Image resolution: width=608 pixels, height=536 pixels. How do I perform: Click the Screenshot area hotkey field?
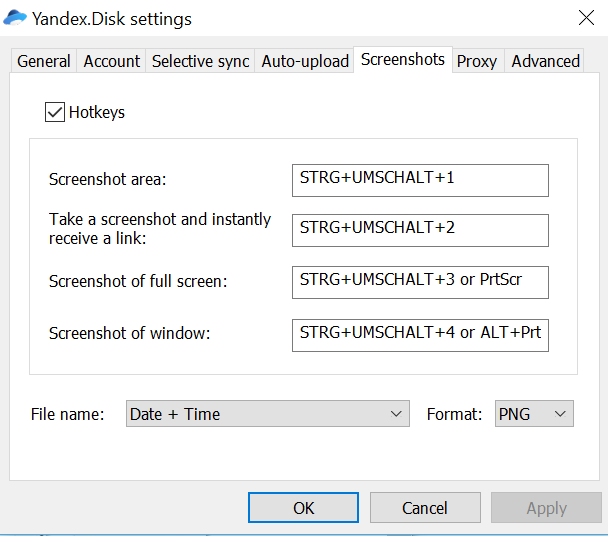(420, 180)
